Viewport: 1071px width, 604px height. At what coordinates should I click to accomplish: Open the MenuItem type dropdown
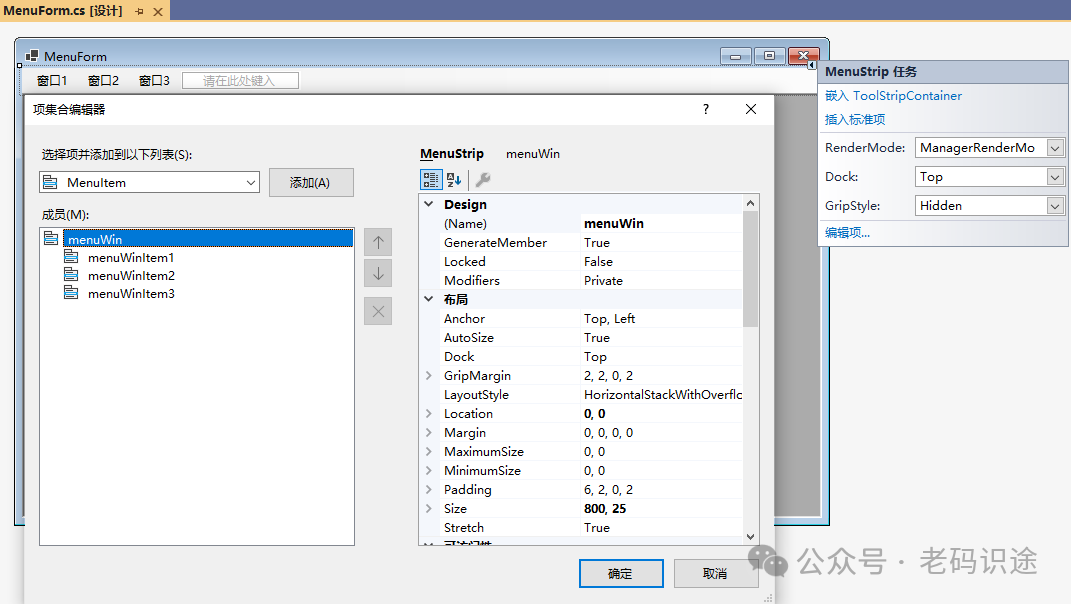251,182
